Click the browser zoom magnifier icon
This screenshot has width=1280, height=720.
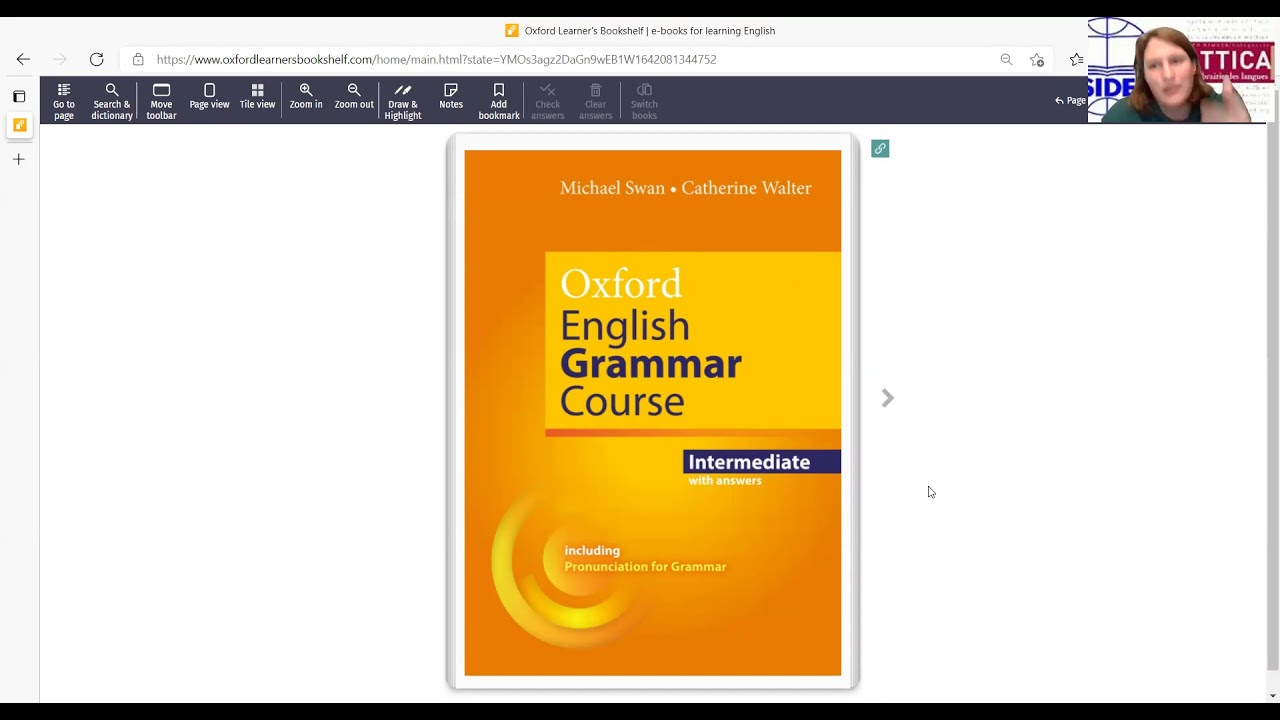(1006, 59)
